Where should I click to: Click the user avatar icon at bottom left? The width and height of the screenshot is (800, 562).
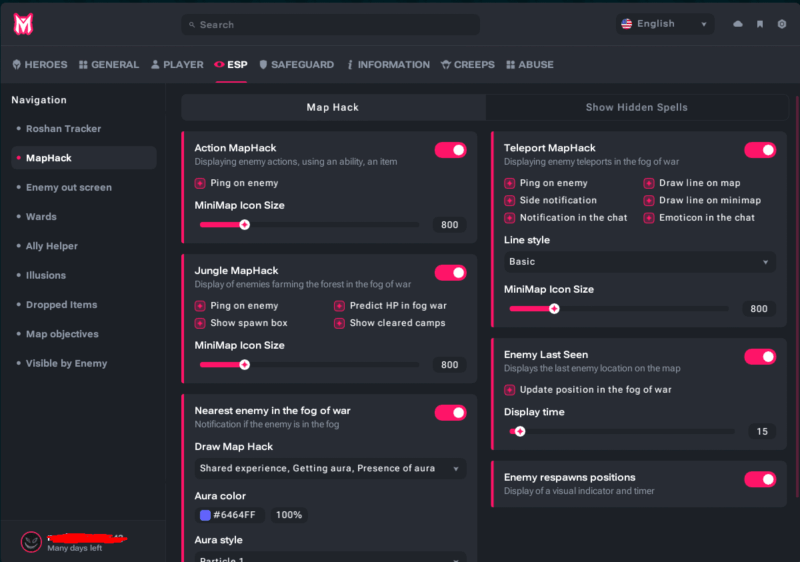click(x=31, y=542)
